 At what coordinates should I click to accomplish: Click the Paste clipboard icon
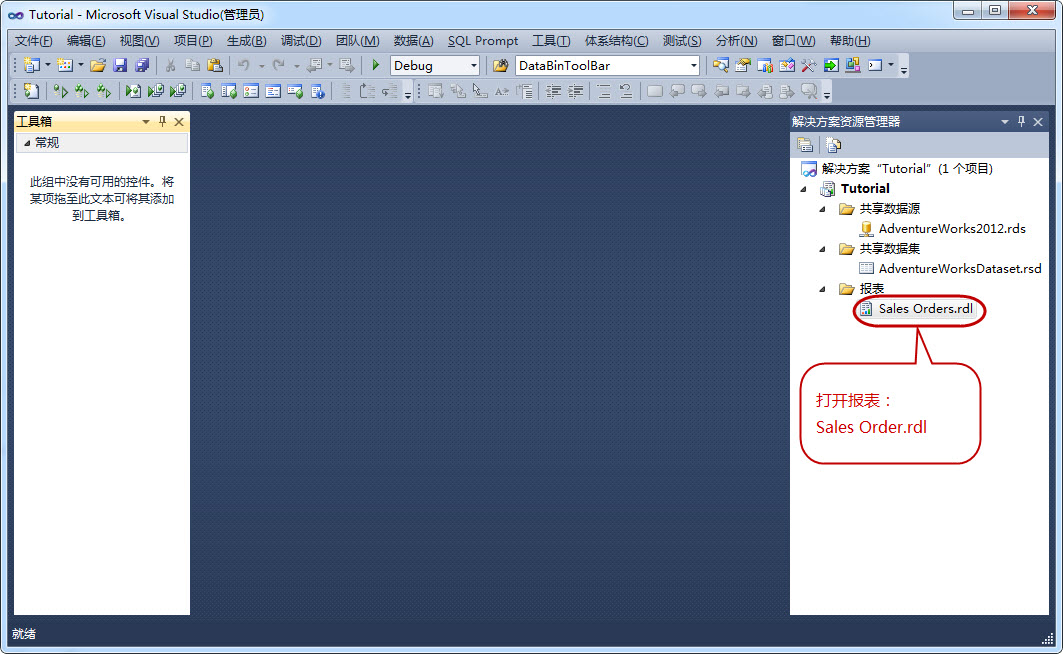pyautogui.click(x=215, y=65)
